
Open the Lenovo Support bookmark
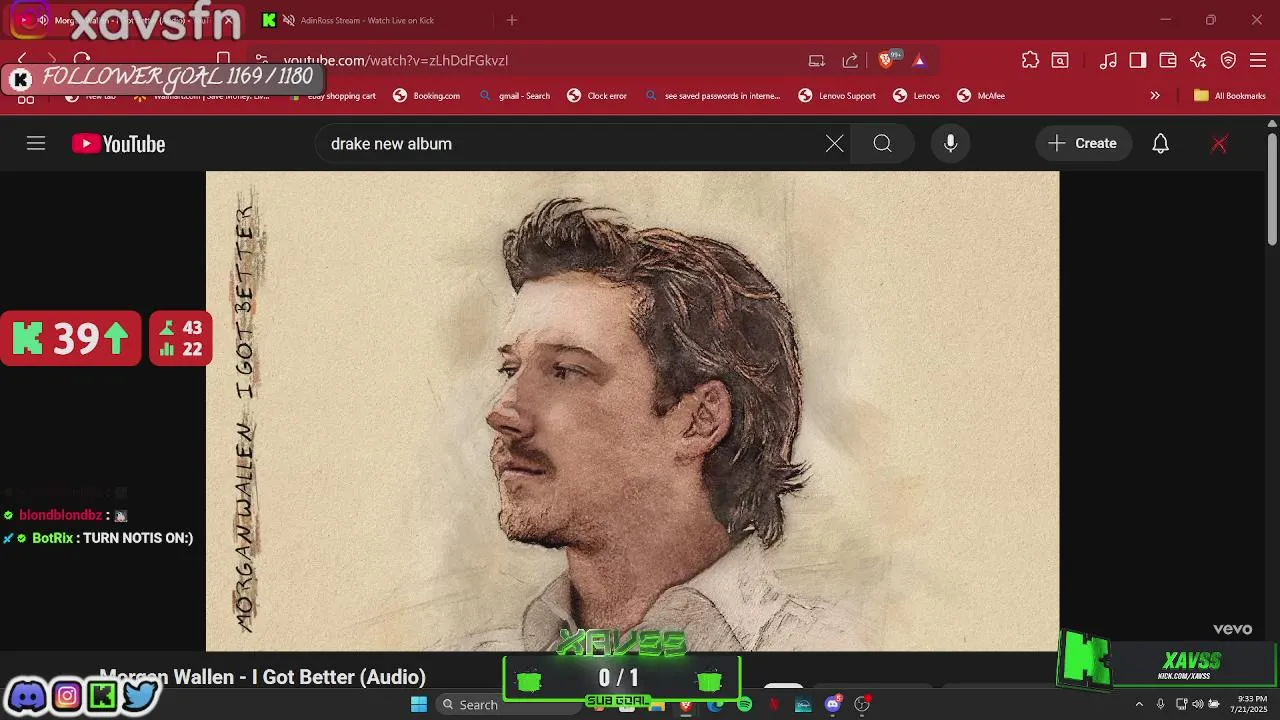tap(837, 96)
